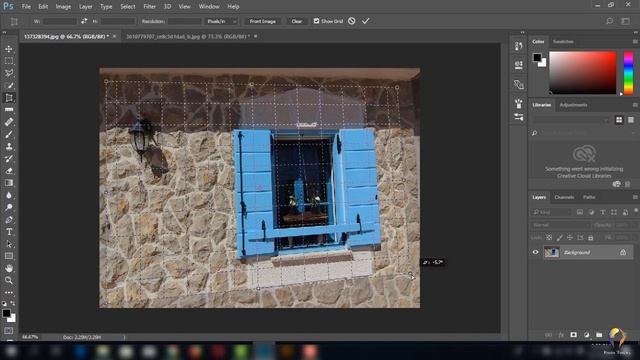Image resolution: width=640 pixels, height=360 pixels.
Task: Switch to the Adjustments tab
Action: [x=573, y=105]
